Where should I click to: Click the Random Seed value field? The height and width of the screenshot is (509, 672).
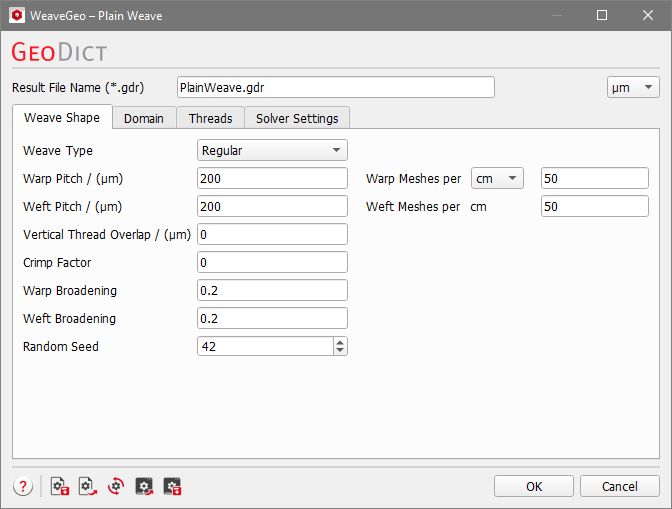point(265,346)
